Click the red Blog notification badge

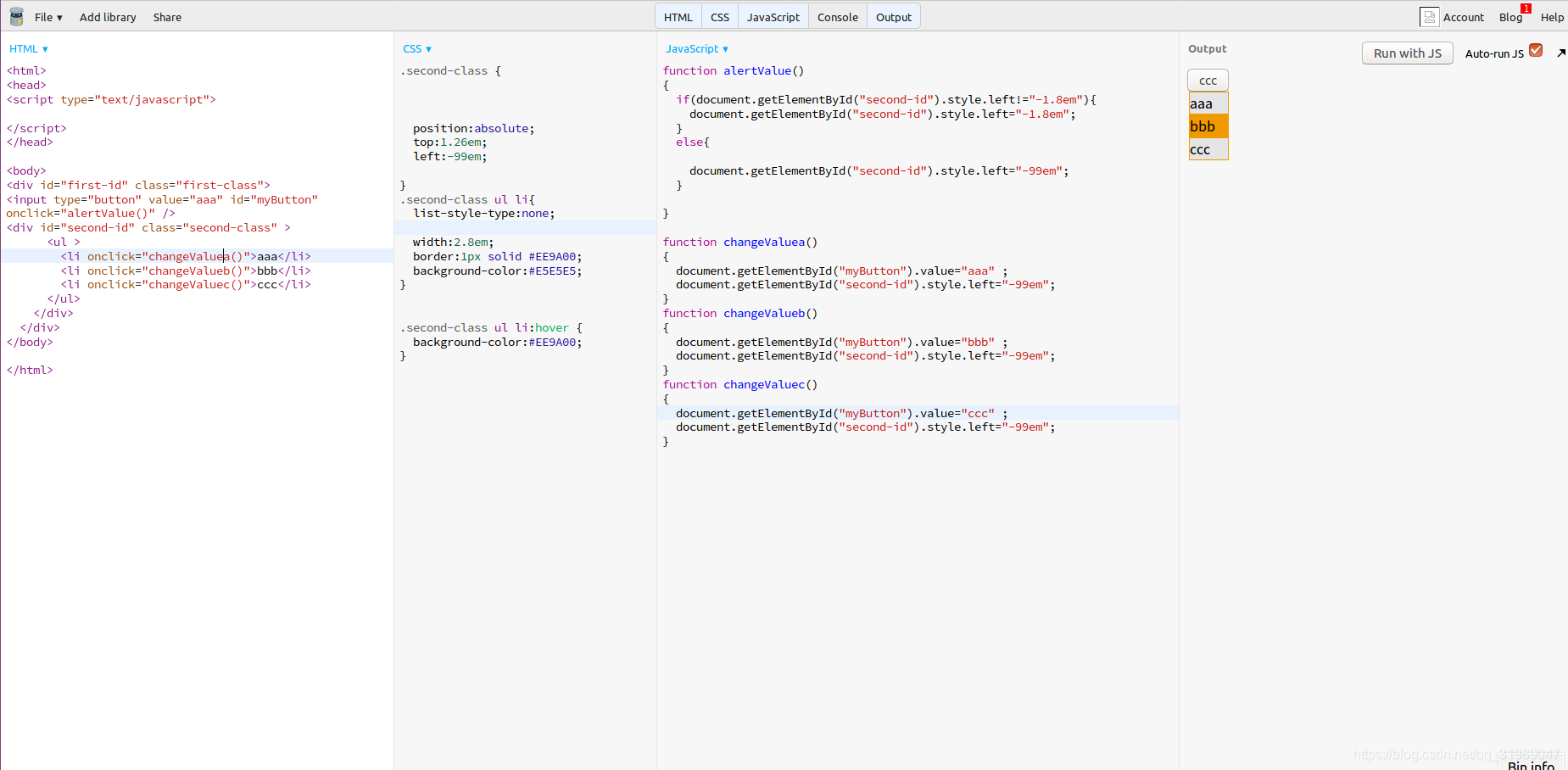coord(1526,8)
